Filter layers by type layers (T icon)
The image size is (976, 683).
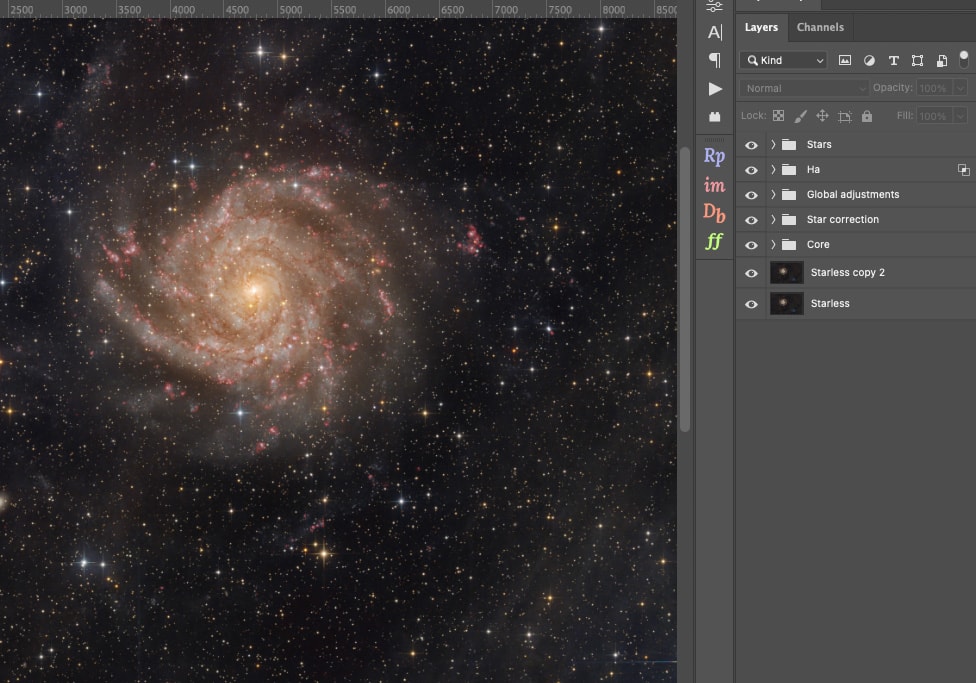pos(893,60)
